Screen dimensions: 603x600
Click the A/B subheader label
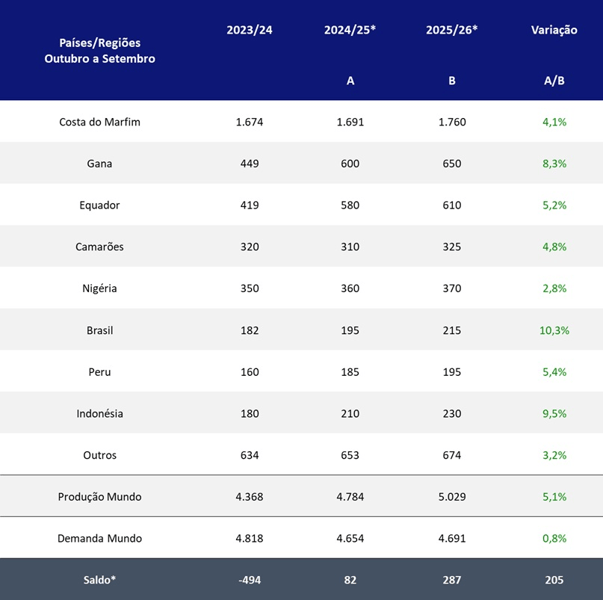click(x=554, y=81)
